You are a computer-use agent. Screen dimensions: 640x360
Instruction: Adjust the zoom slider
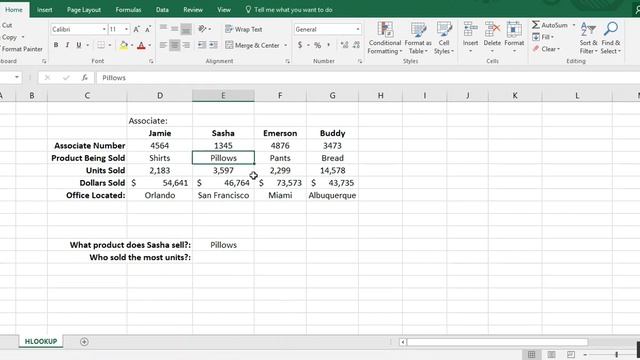pos(616,354)
